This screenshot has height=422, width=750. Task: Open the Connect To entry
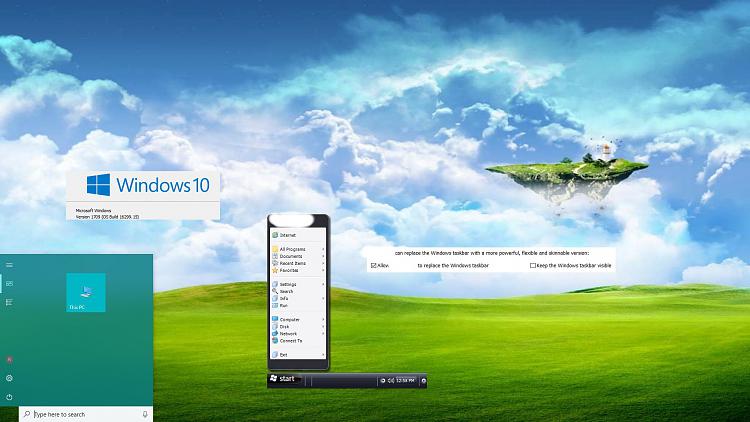[x=298, y=341]
